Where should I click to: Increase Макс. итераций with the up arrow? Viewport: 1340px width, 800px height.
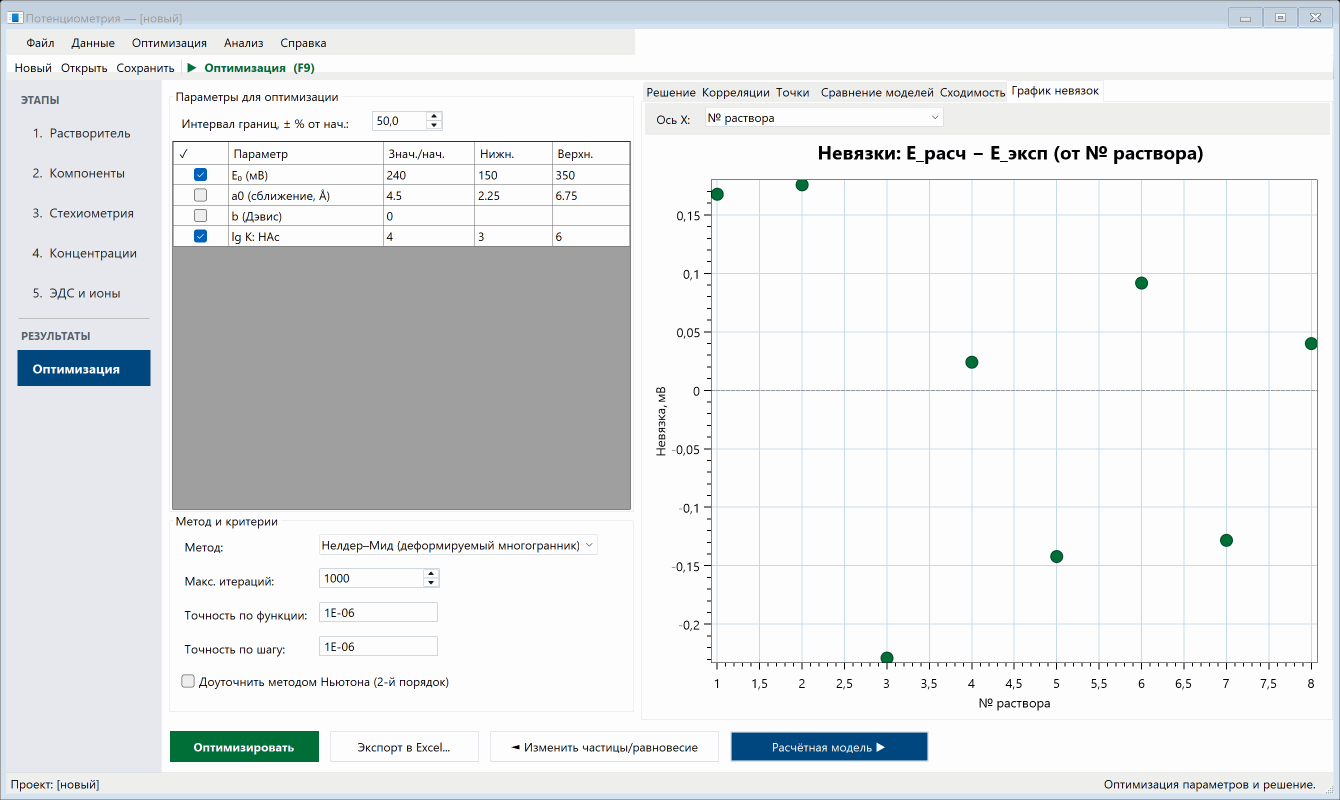431,574
